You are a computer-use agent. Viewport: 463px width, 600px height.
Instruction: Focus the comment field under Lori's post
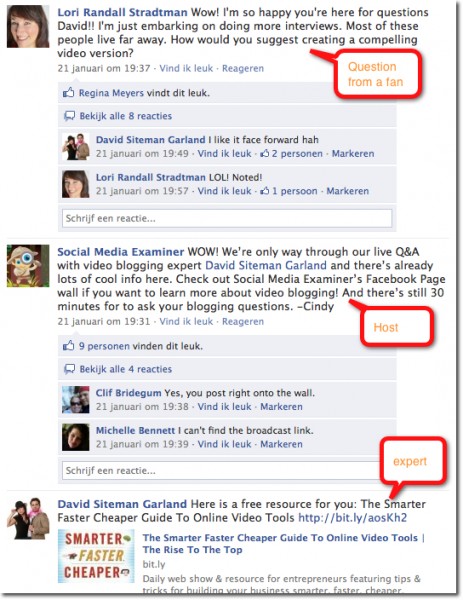[x=227, y=218]
